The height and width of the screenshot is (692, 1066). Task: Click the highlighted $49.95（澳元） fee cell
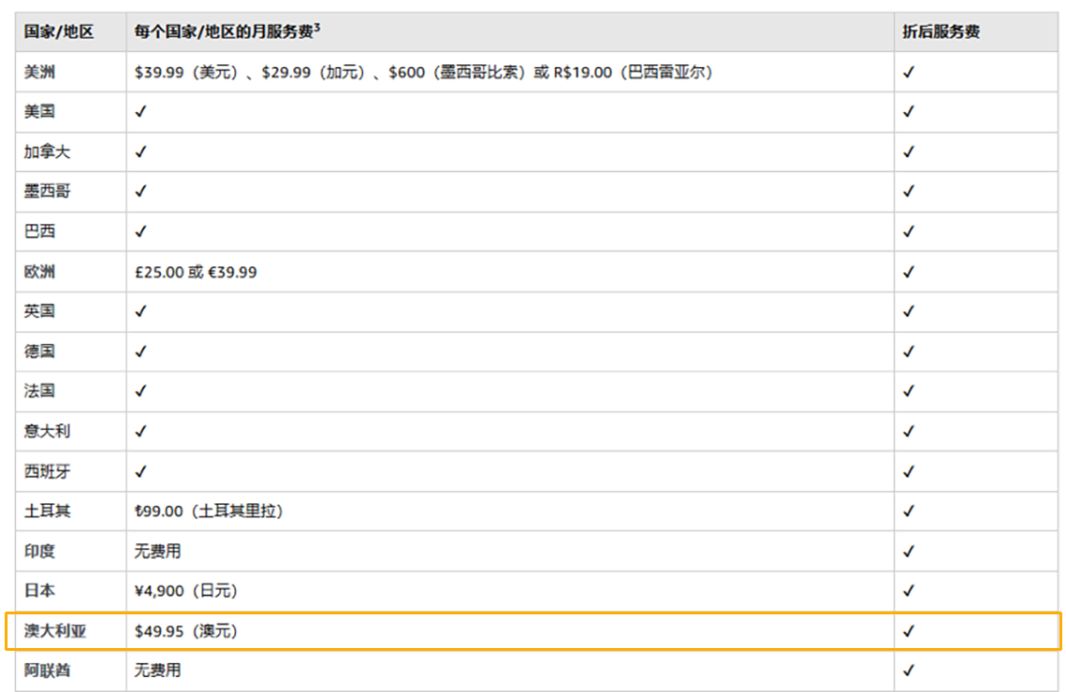coord(186,631)
